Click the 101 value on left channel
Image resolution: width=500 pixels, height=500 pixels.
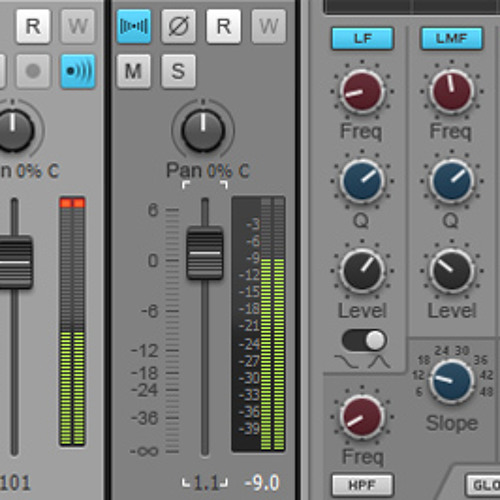coord(15,483)
